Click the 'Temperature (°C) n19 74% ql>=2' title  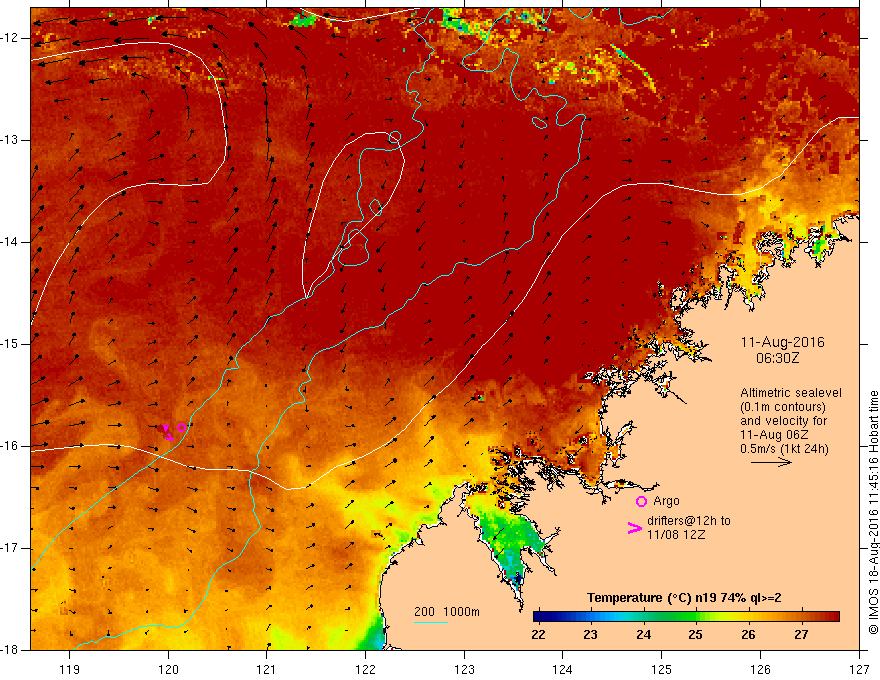(684, 598)
